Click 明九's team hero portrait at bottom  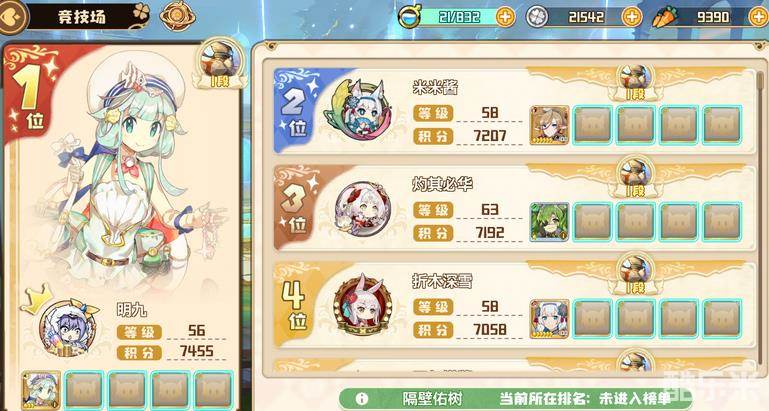click(x=41, y=390)
